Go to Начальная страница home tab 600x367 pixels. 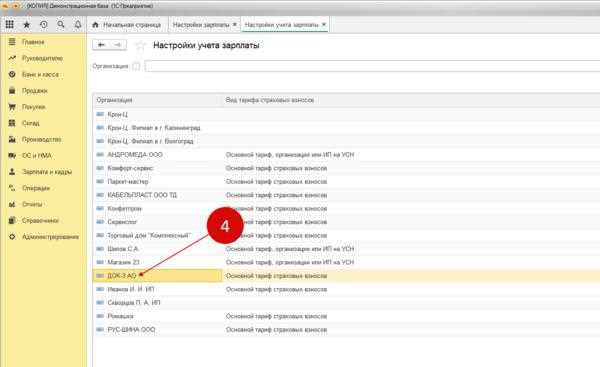tap(127, 25)
